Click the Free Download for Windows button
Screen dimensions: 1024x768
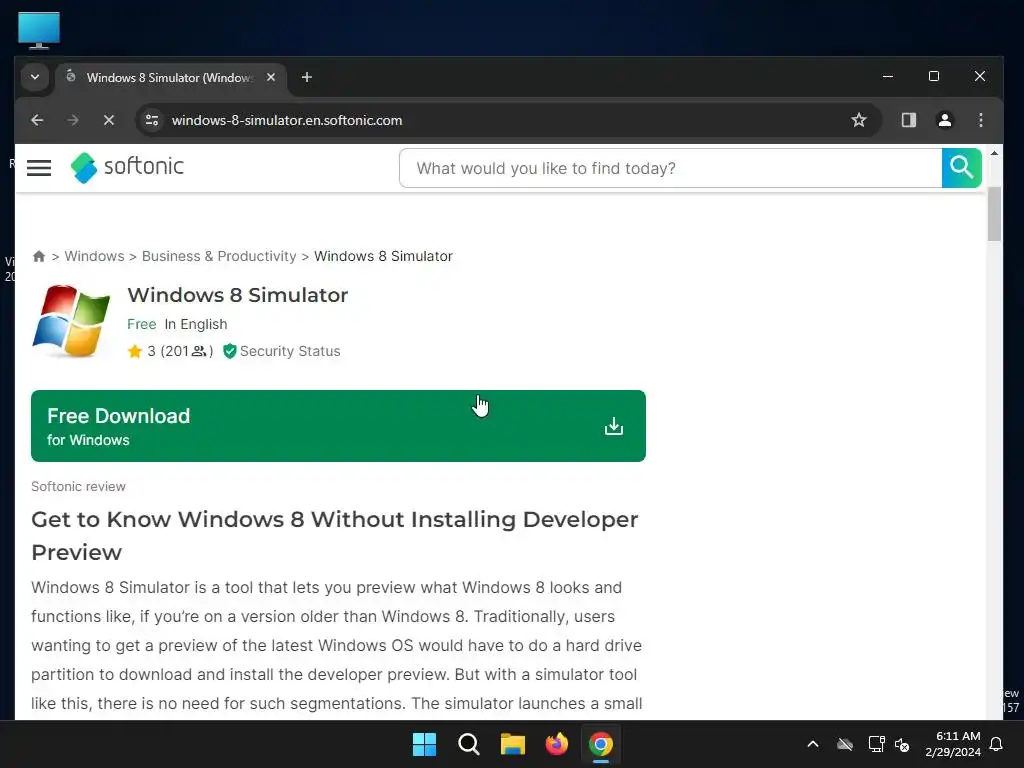(338, 426)
